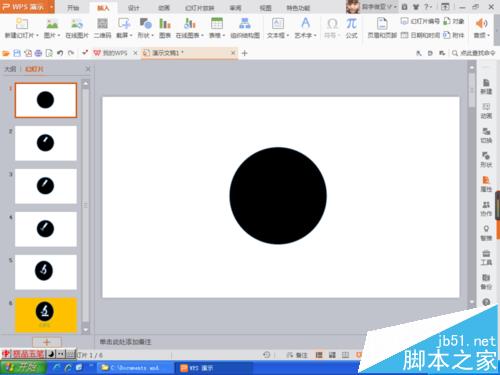Insert an Object (对象)
Viewport: 500px width, 375px height.
454,21
